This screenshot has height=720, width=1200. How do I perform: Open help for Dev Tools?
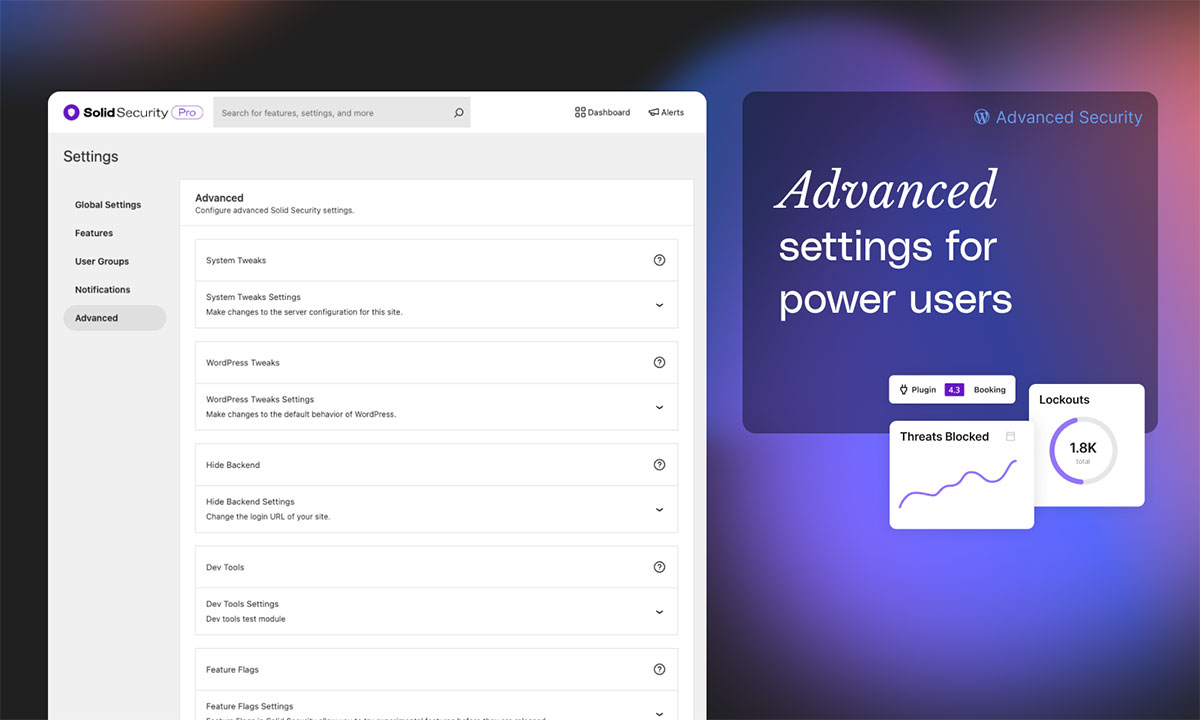pos(659,567)
